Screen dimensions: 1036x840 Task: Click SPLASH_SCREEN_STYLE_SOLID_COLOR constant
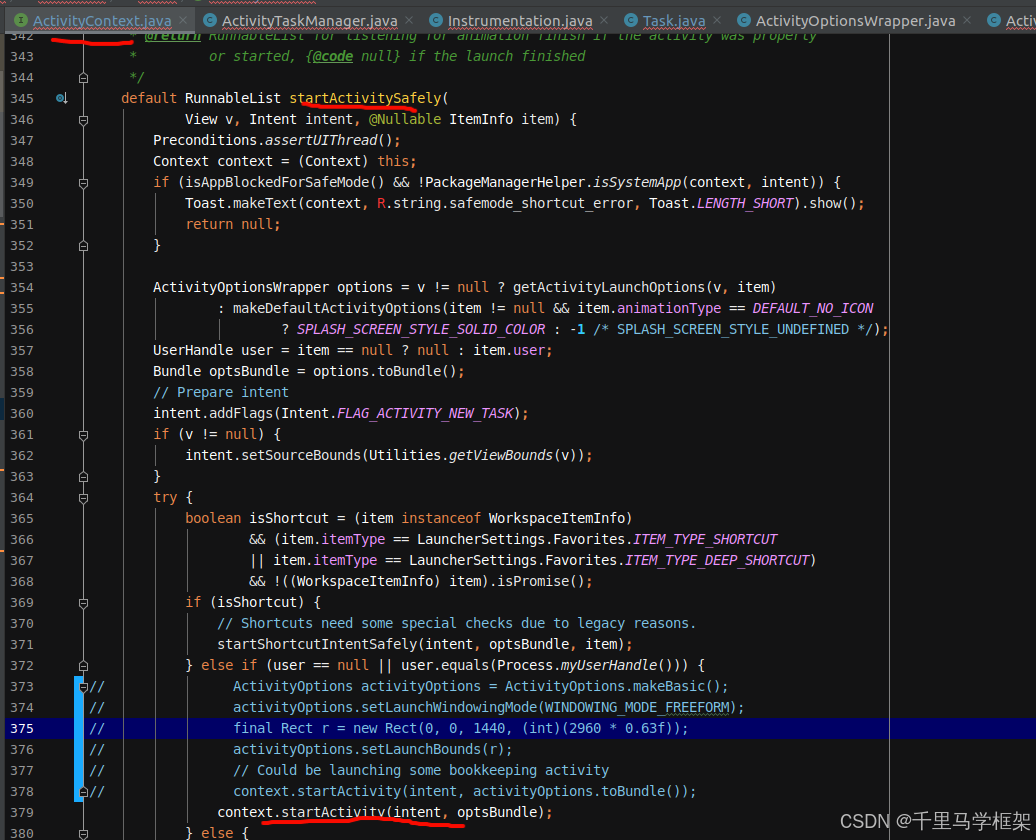(x=421, y=330)
